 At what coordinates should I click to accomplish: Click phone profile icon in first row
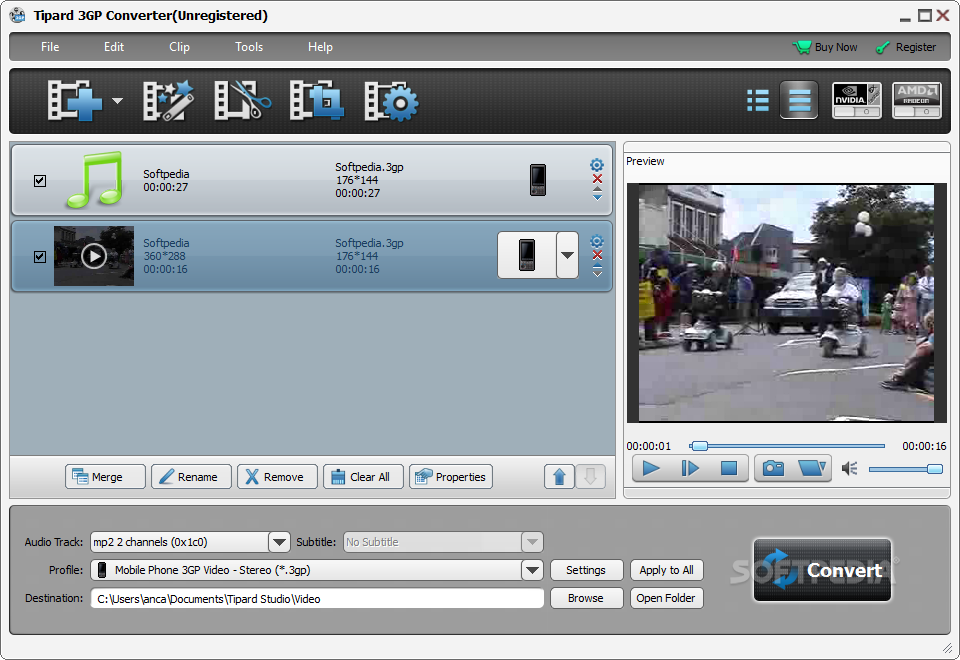click(538, 180)
